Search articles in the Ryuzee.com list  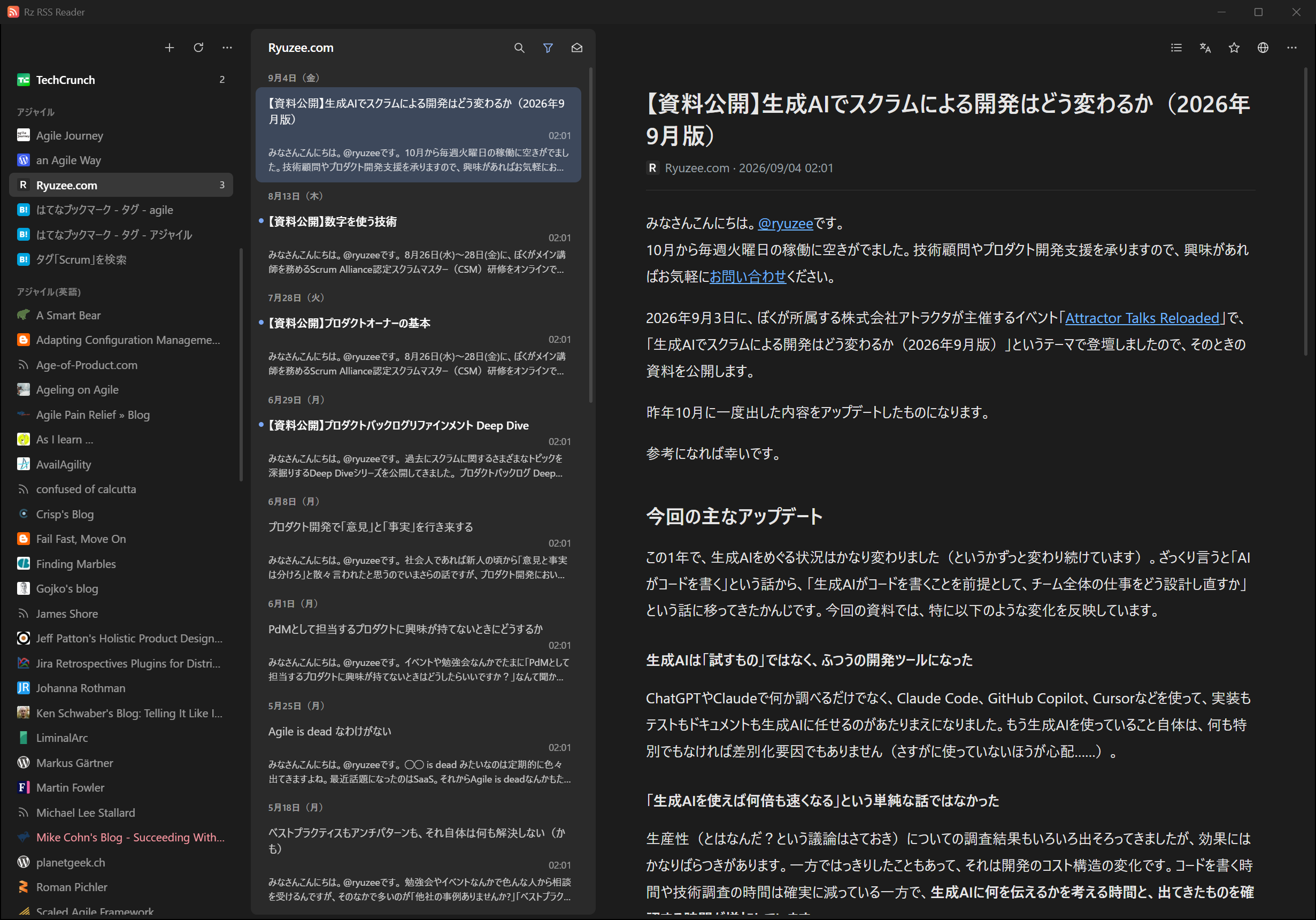click(519, 48)
